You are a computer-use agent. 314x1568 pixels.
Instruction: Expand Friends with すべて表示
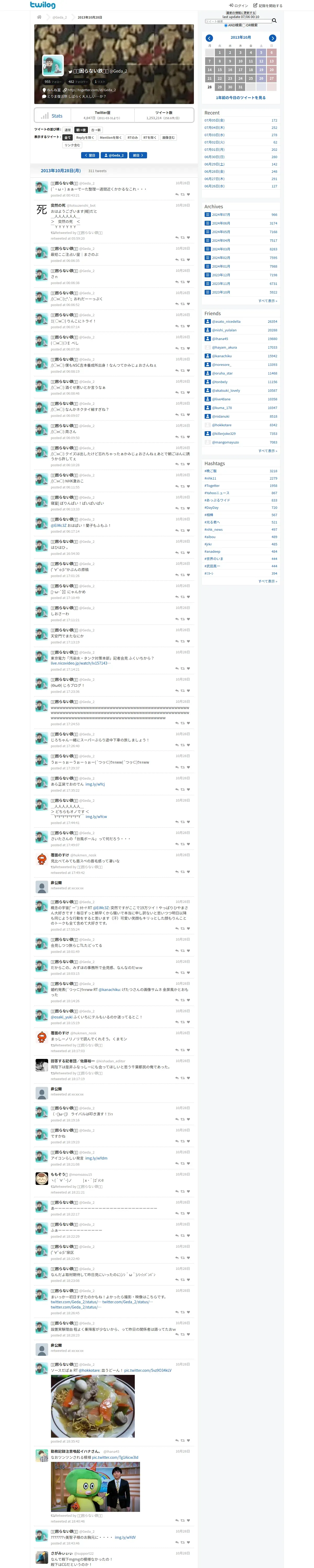268,451
